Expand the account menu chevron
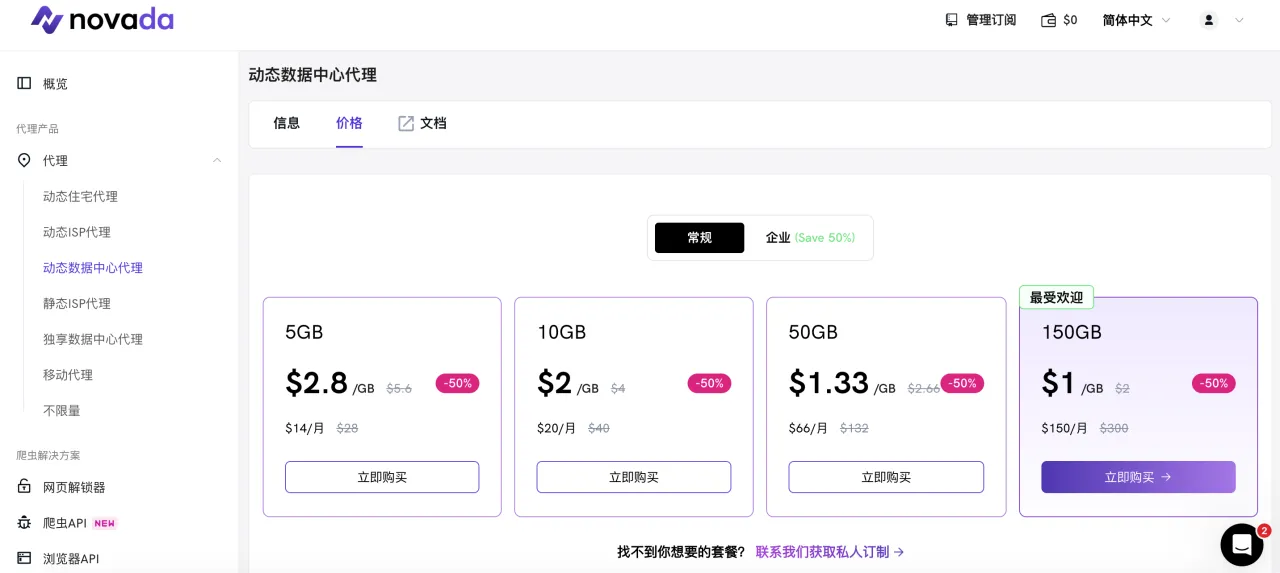The width and height of the screenshot is (1280, 573). pos(1240,20)
